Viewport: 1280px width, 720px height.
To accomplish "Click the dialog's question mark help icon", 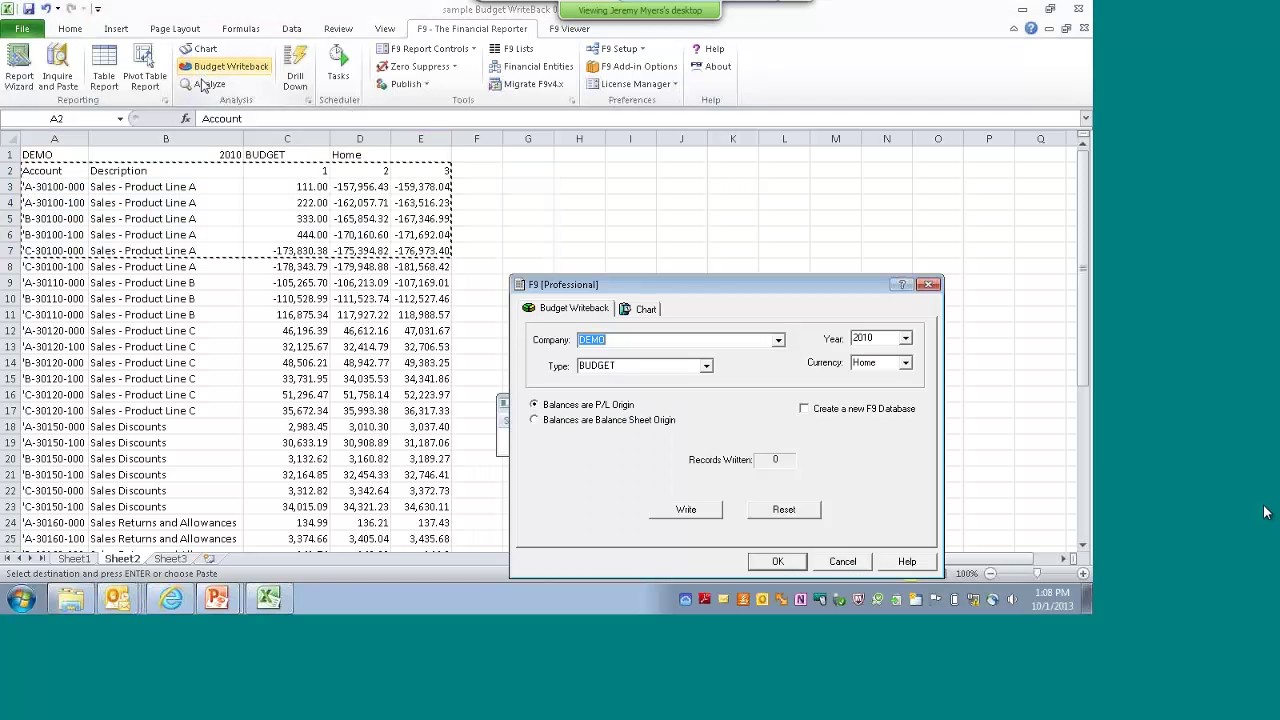I will click(x=902, y=285).
